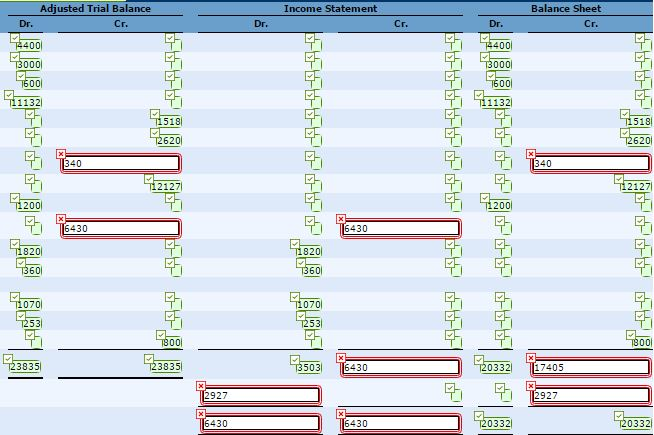The image size is (654, 435).
Task: Select the 800 value in Balance Sheet Cr.
Action: tap(642, 342)
